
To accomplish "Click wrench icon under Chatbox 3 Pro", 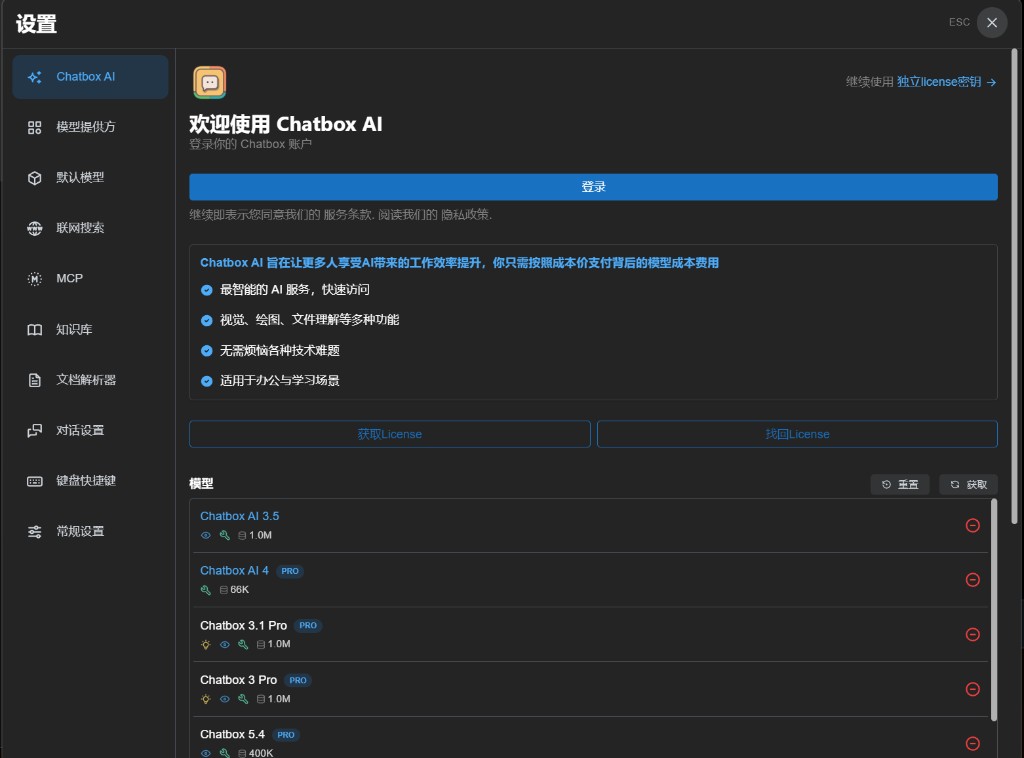I will [243, 699].
